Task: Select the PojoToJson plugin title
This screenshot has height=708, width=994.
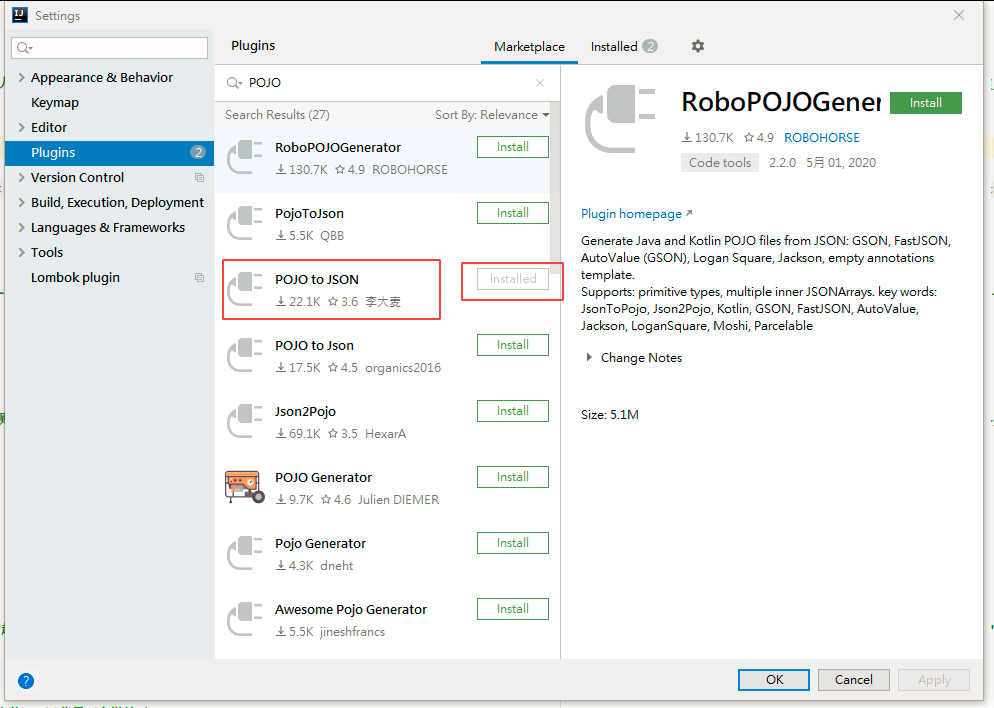Action: 309,214
